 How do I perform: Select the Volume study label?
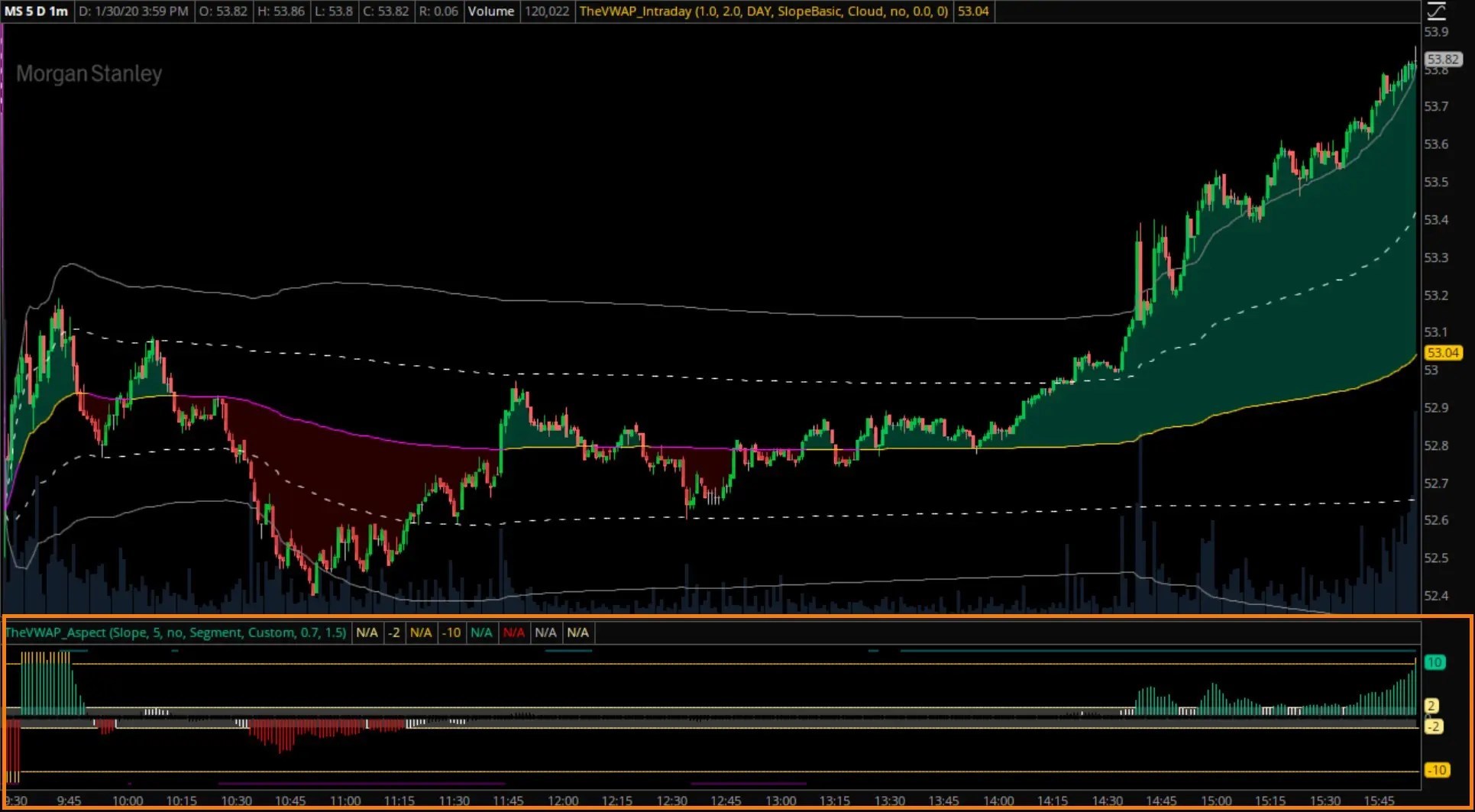(491, 11)
